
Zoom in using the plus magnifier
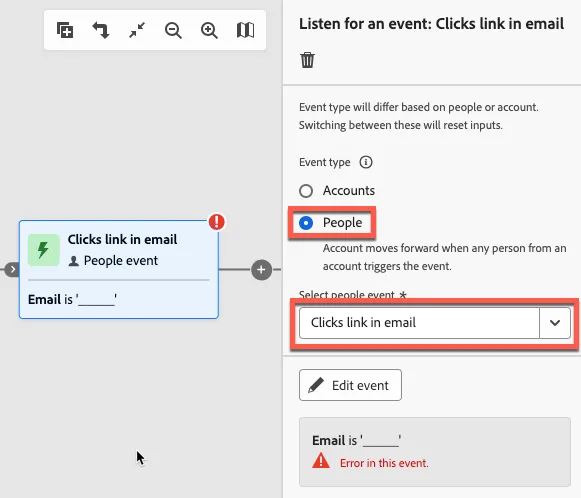tap(209, 30)
